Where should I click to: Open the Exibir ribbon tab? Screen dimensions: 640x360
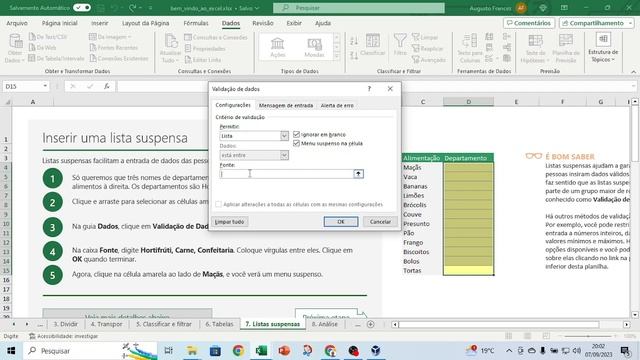tap(294, 23)
